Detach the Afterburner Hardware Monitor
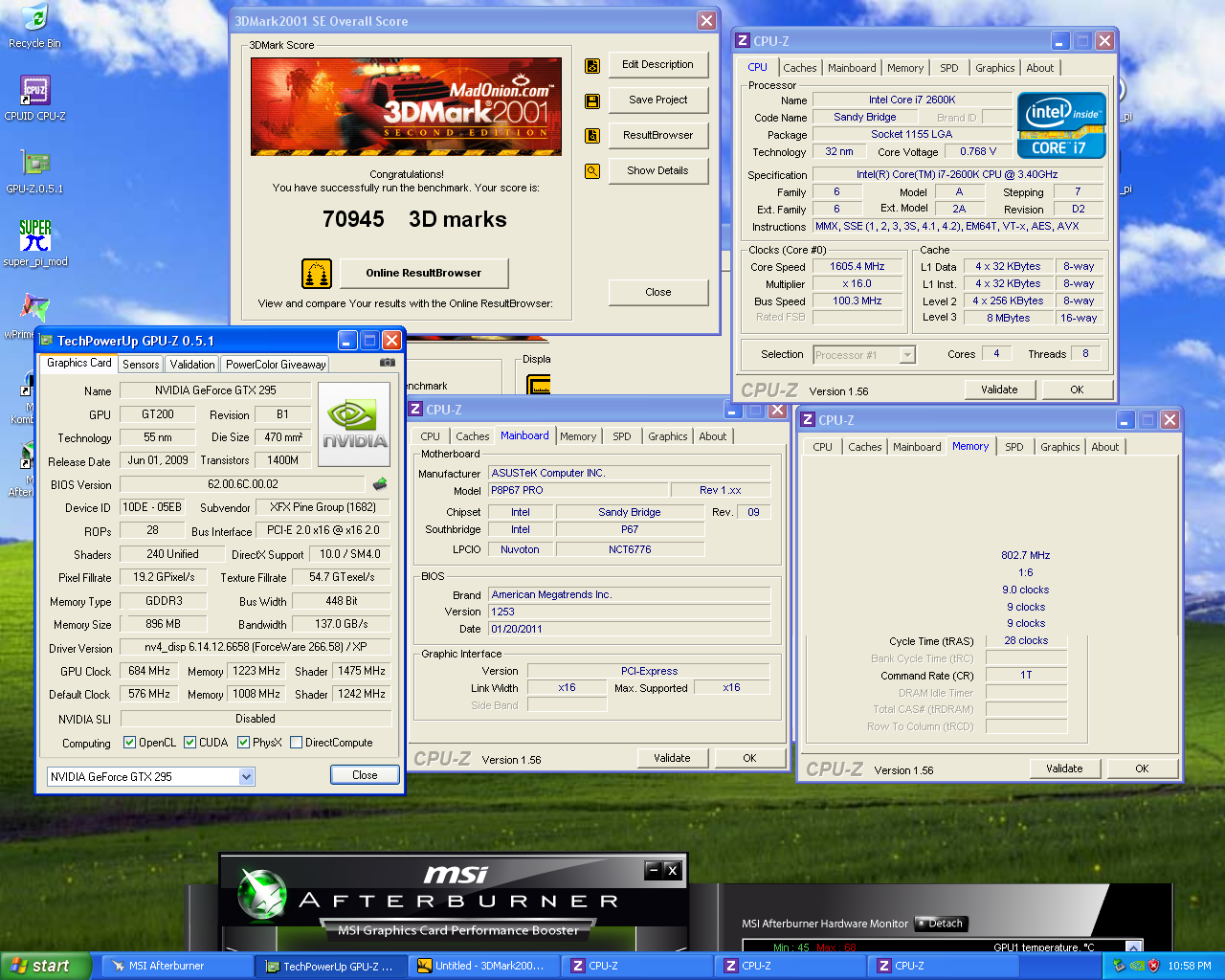 click(x=942, y=924)
